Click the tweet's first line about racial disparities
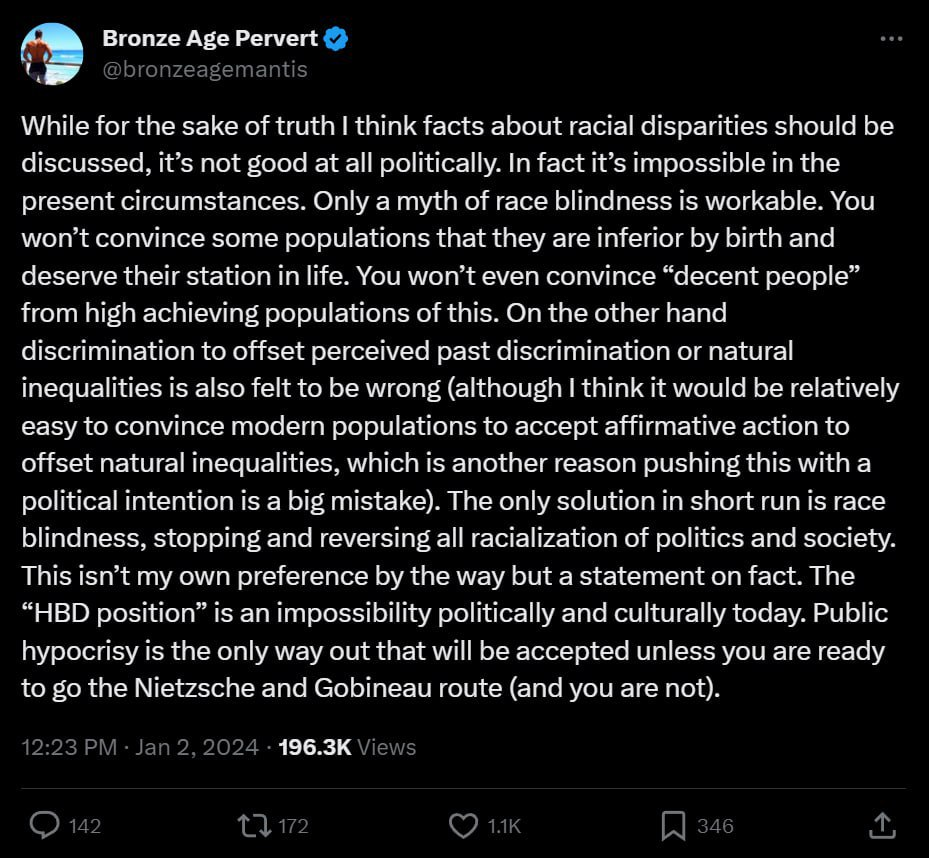 [x=457, y=126]
